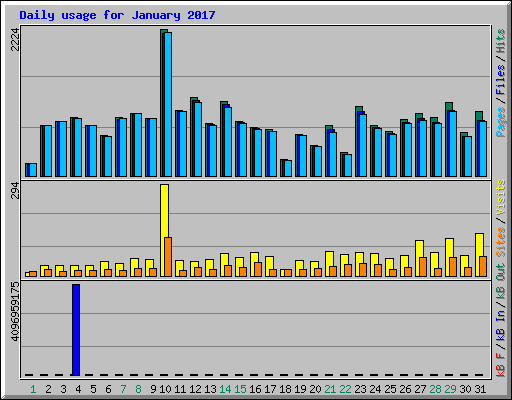Viewport: 512px width, 400px height.
Task: Click day label 24 on the x-axis
Action: [x=375, y=389]
